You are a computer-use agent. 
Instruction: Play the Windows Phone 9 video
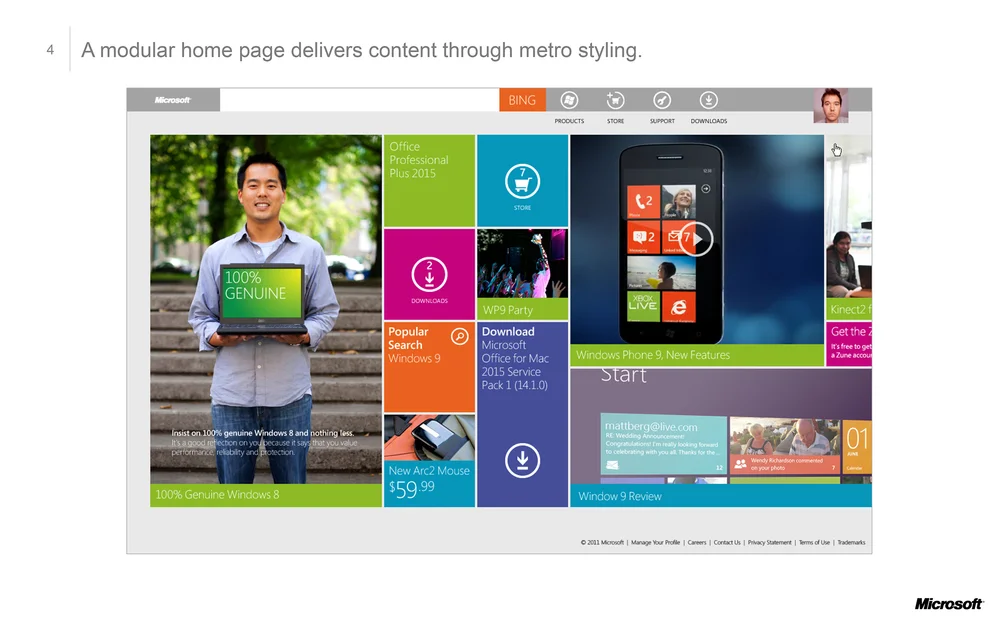click(696, 239)
